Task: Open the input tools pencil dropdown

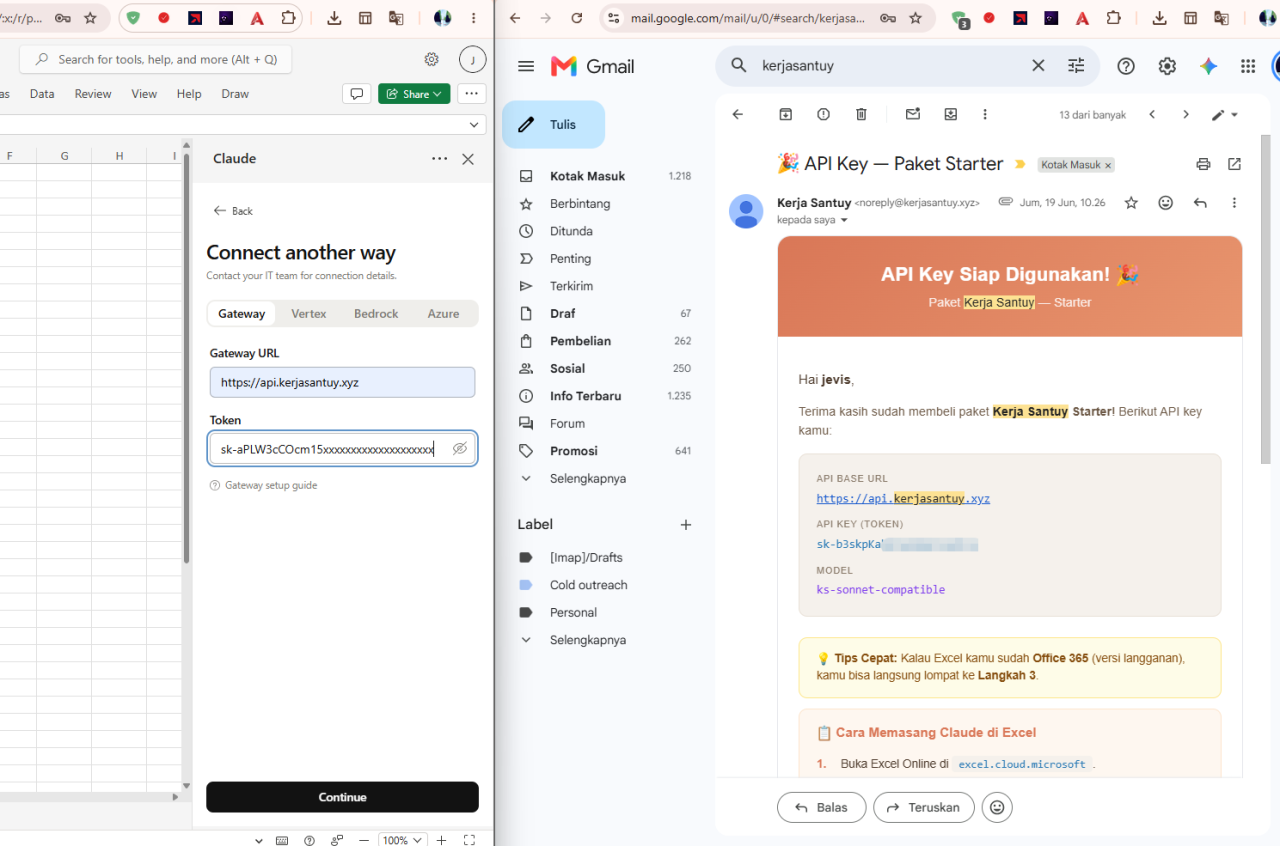Action: (1224, 115)
